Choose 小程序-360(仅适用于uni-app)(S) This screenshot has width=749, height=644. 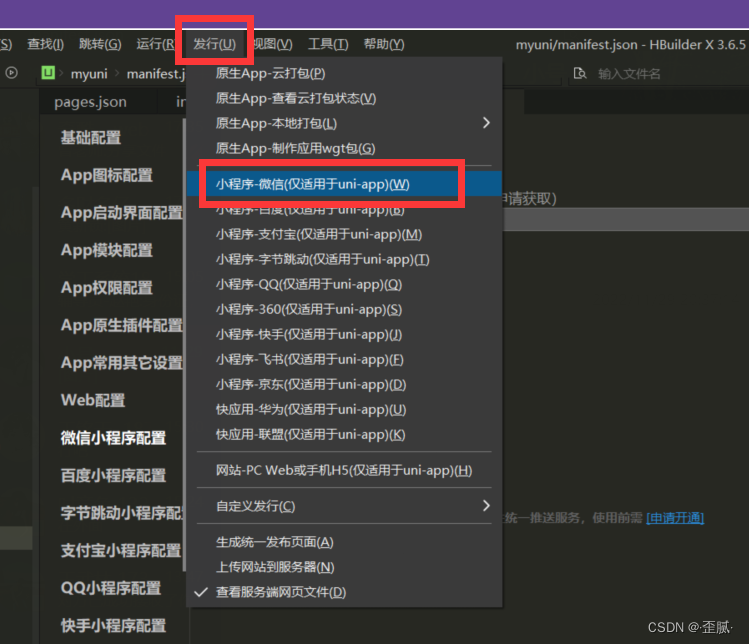(x=344, y=310)
